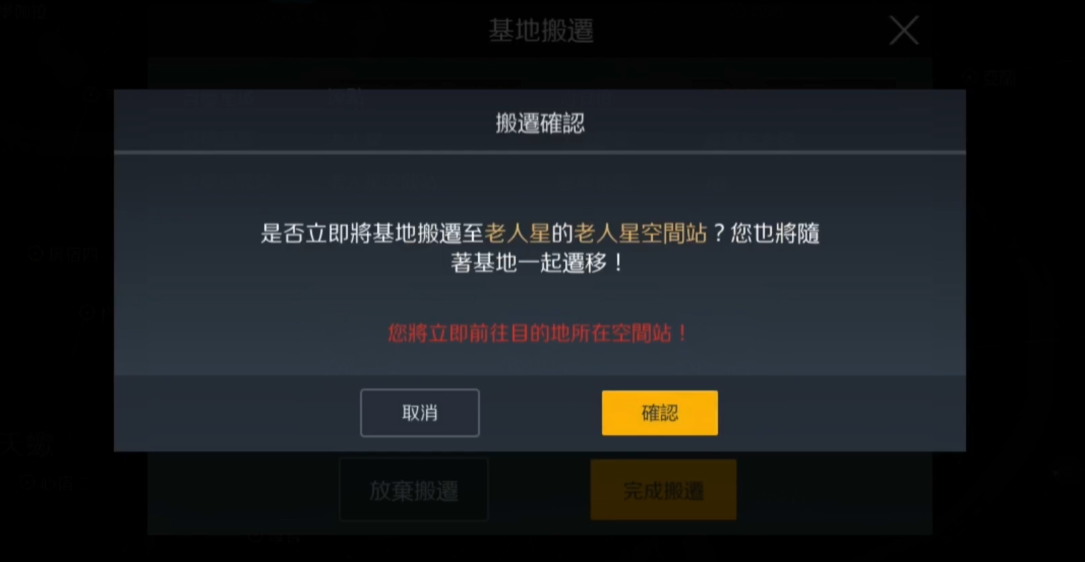Click the divider line under the 搬遷確認 title
The width and height of the screenshot is (1085, 562).
point(540,152)
